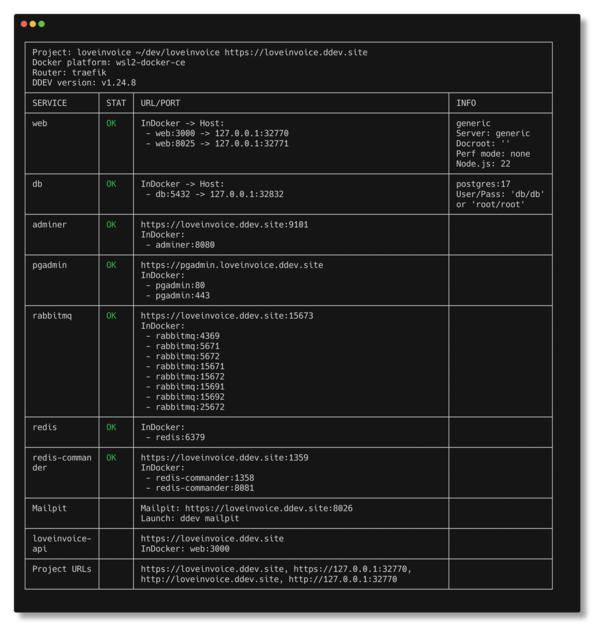600x632 pixels.
Task: Click web:8025 -> 127.0.0.1:32771 mapping
Action: (217, 143)
